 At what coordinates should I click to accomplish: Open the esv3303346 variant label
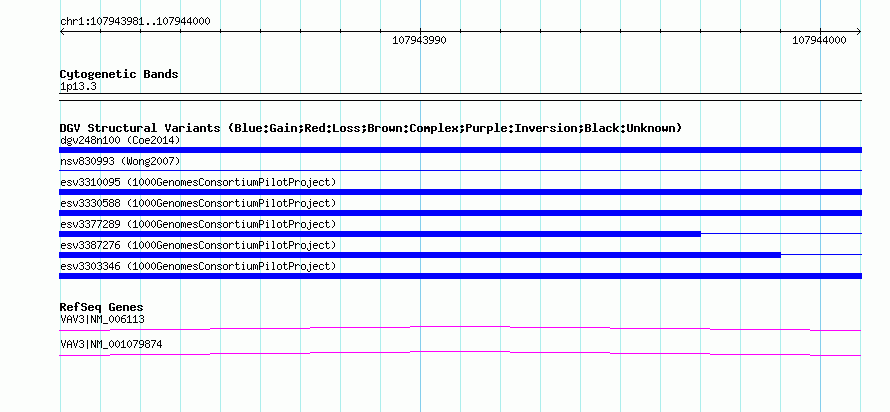point(198,266)
